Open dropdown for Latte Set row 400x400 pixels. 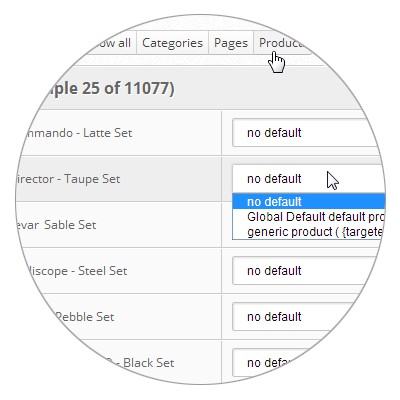305,133
